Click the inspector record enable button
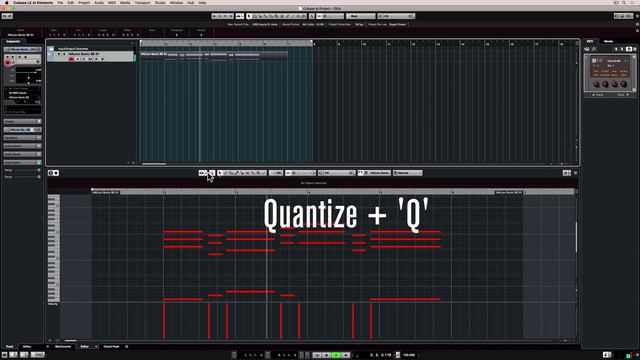Screen dimensions: 640x360 coord(8,62)
